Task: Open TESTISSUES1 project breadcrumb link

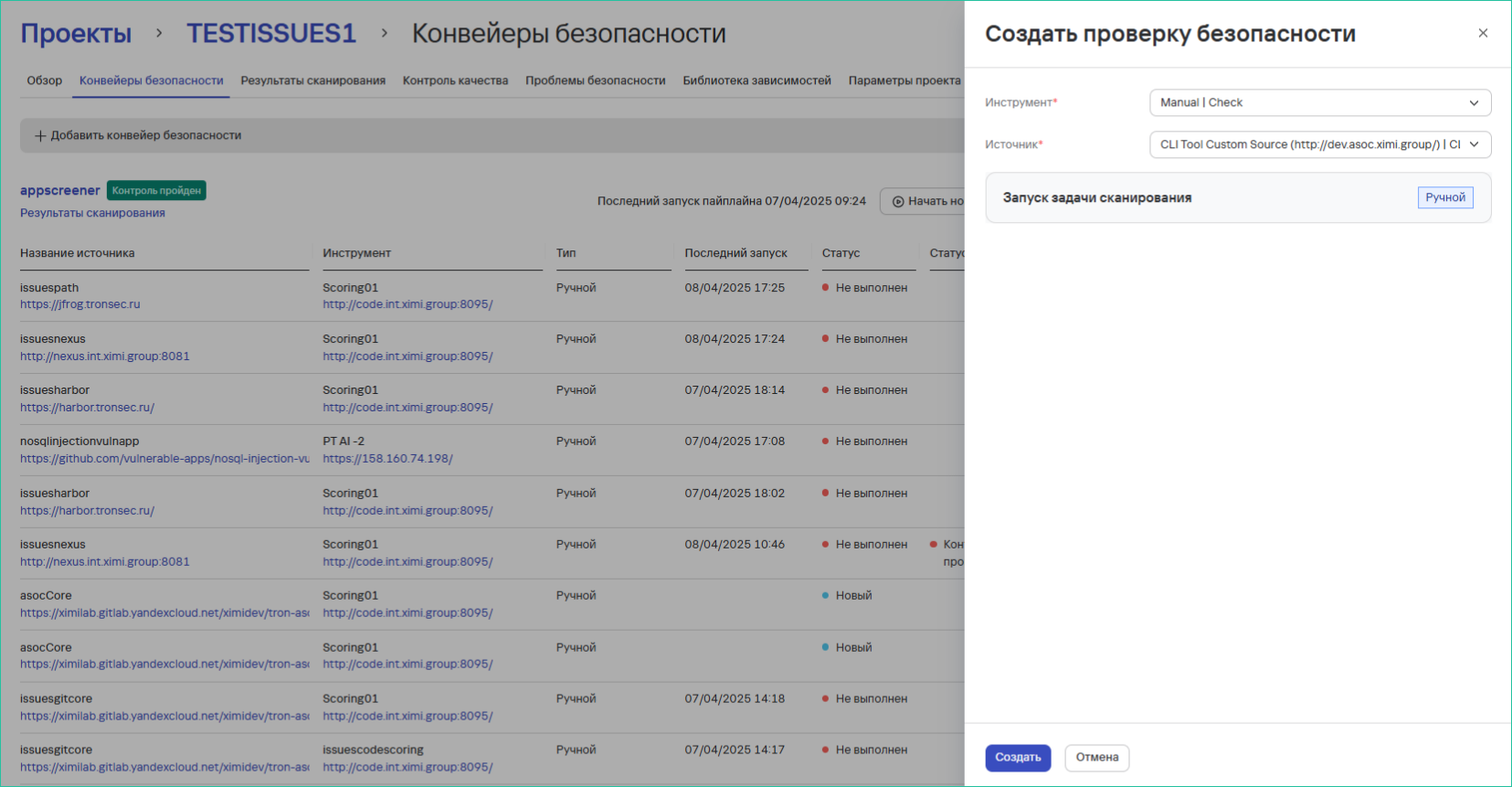Action: point(271,34)
